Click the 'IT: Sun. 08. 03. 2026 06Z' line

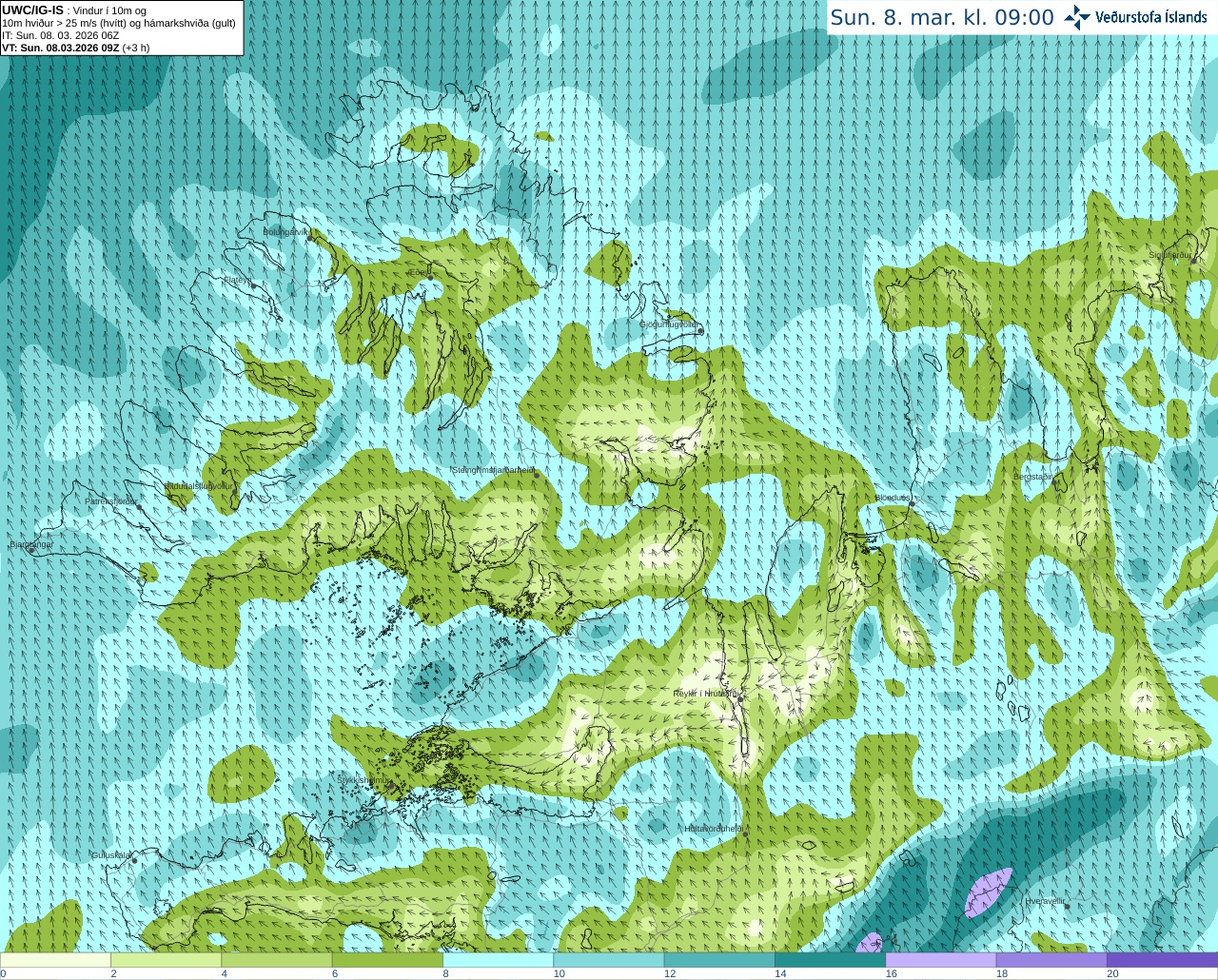60,35
